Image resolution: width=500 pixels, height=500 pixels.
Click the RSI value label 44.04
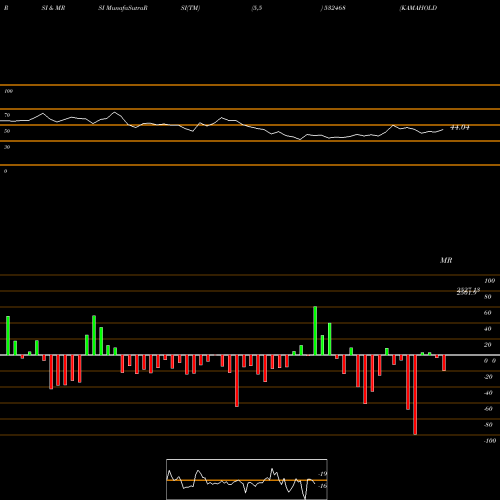click(x=460, y=127)
